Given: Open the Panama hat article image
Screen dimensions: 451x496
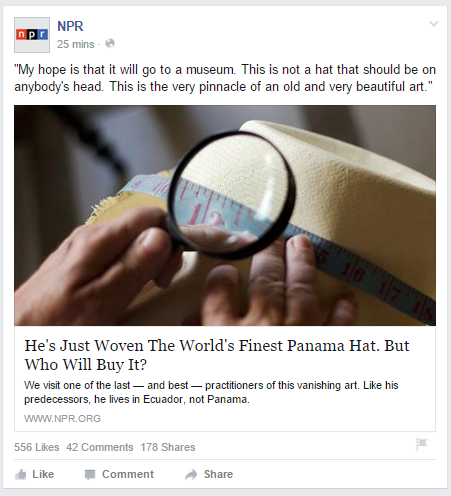Looking at the screenshot, I should (x=225, y=215).
